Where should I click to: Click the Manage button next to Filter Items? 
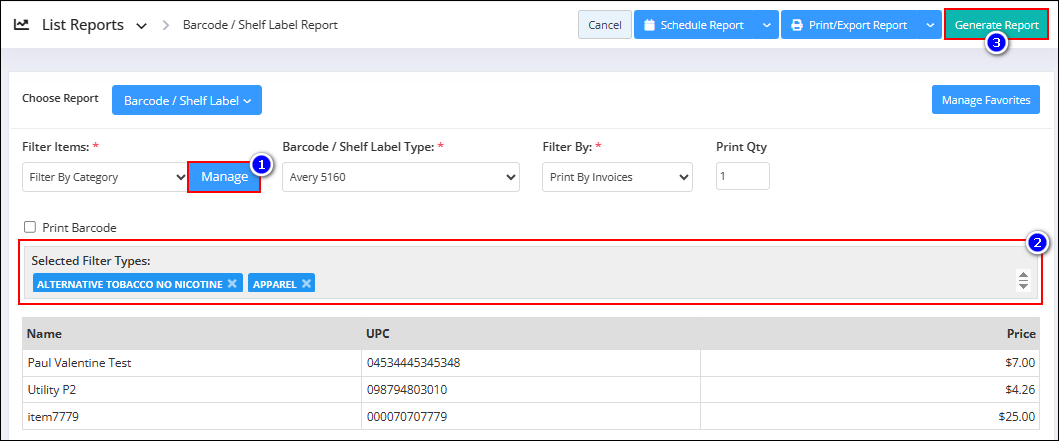click(224, 177)
